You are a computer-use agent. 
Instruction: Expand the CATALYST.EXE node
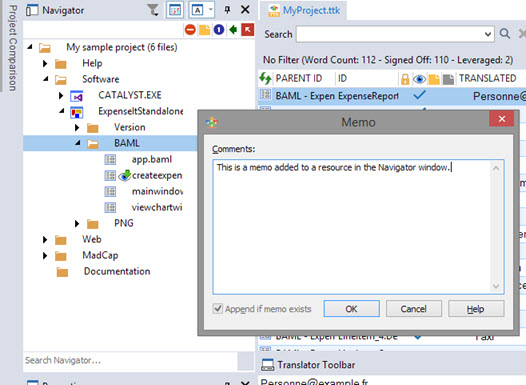pos(61,95)
